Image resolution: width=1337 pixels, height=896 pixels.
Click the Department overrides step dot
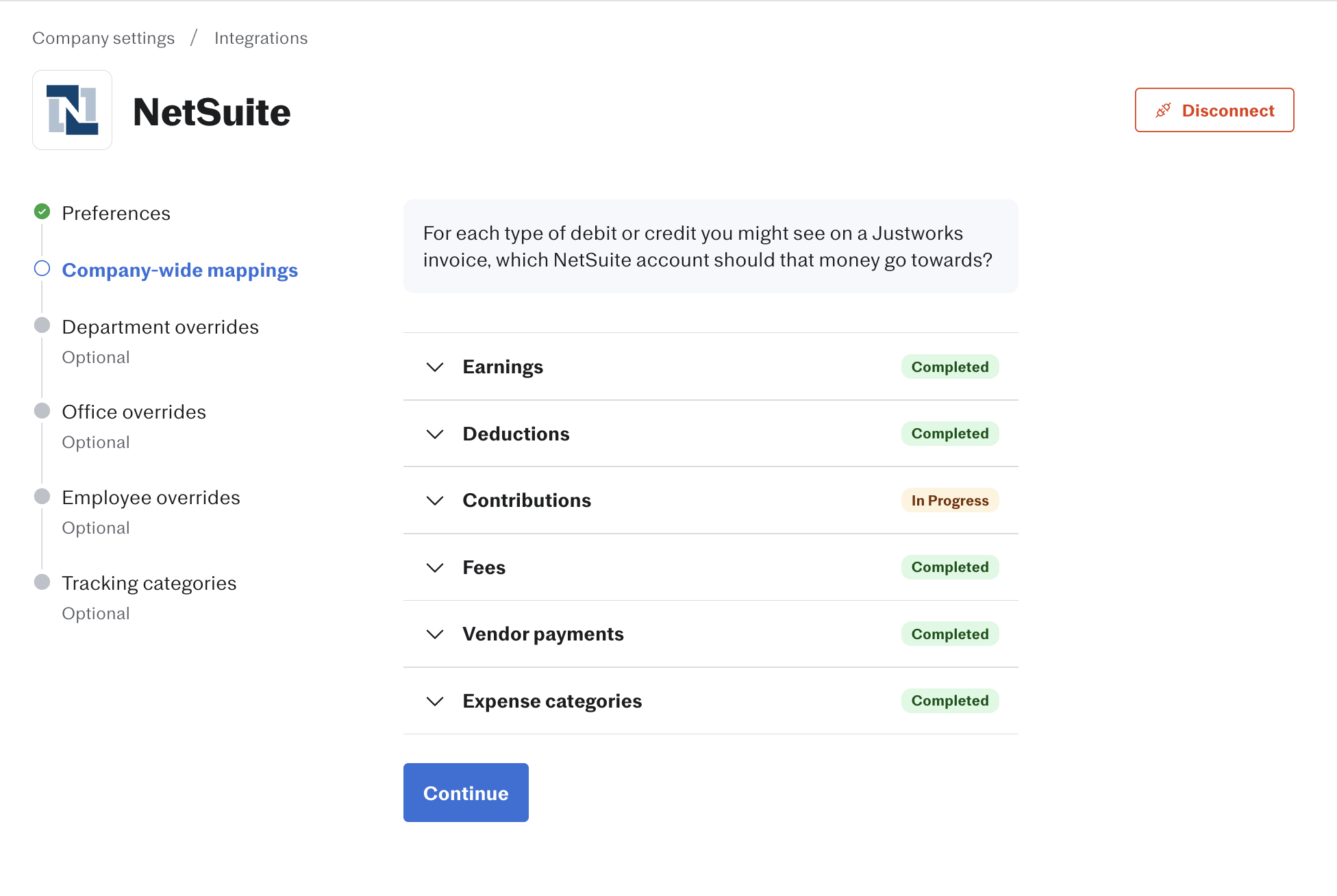click(x=42, y=325)
